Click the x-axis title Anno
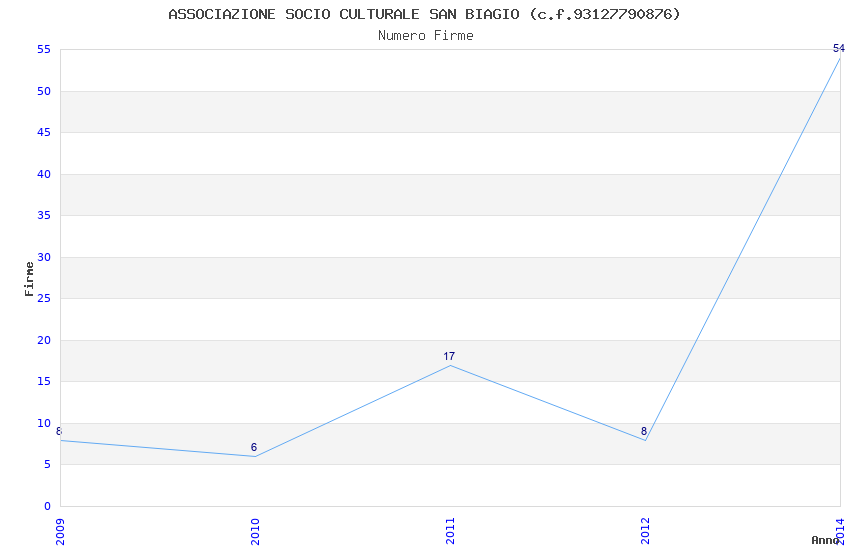The height and width of the screenshot is (550, 850). tap(825, 540)
